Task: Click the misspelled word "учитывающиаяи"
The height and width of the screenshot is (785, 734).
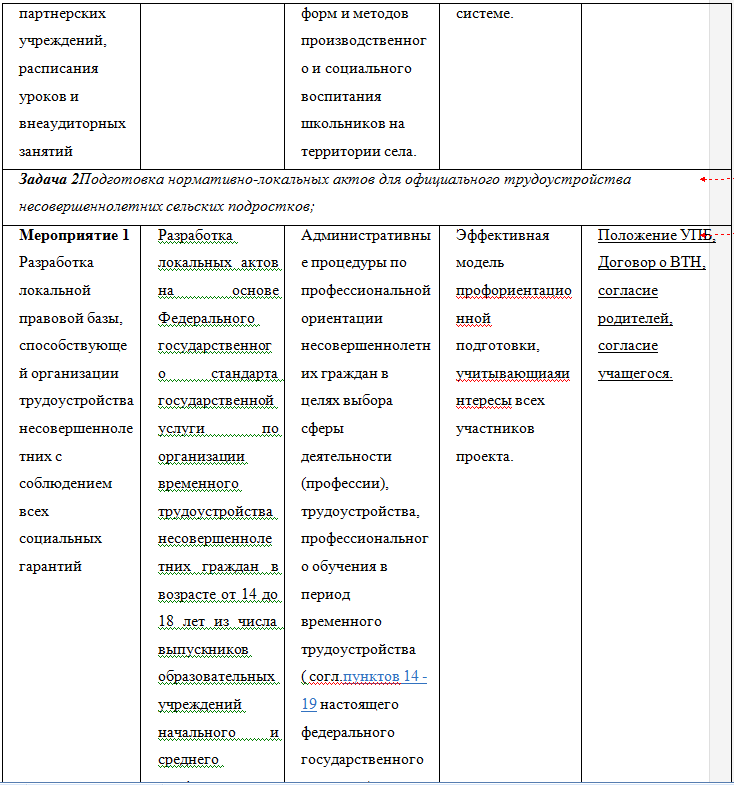Action: click(513, 373)
